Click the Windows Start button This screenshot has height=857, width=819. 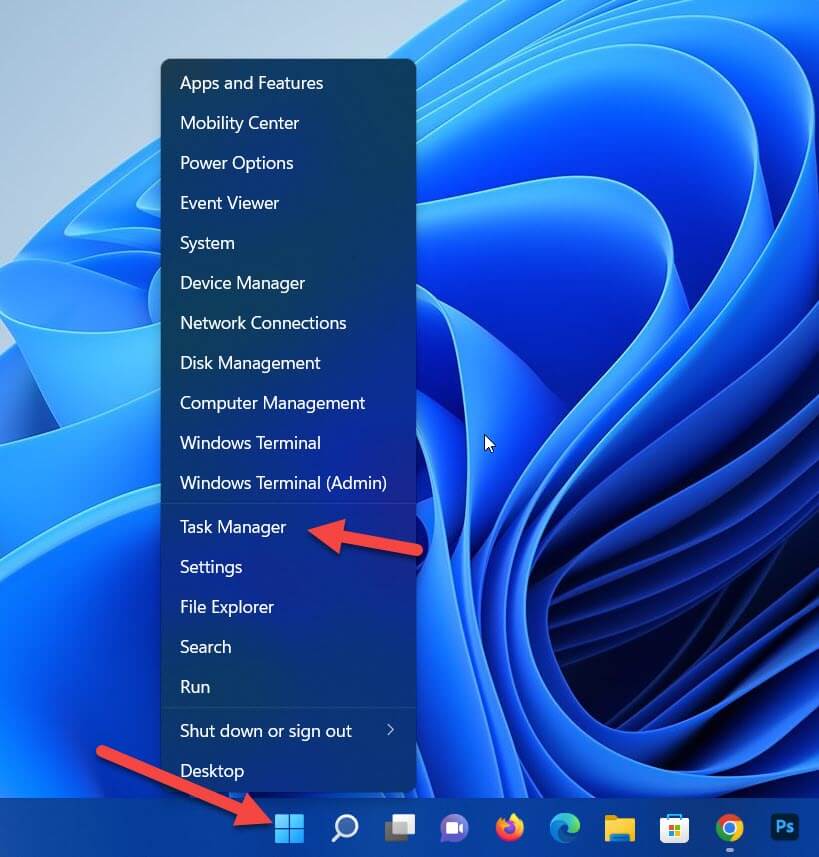[289, 828]
